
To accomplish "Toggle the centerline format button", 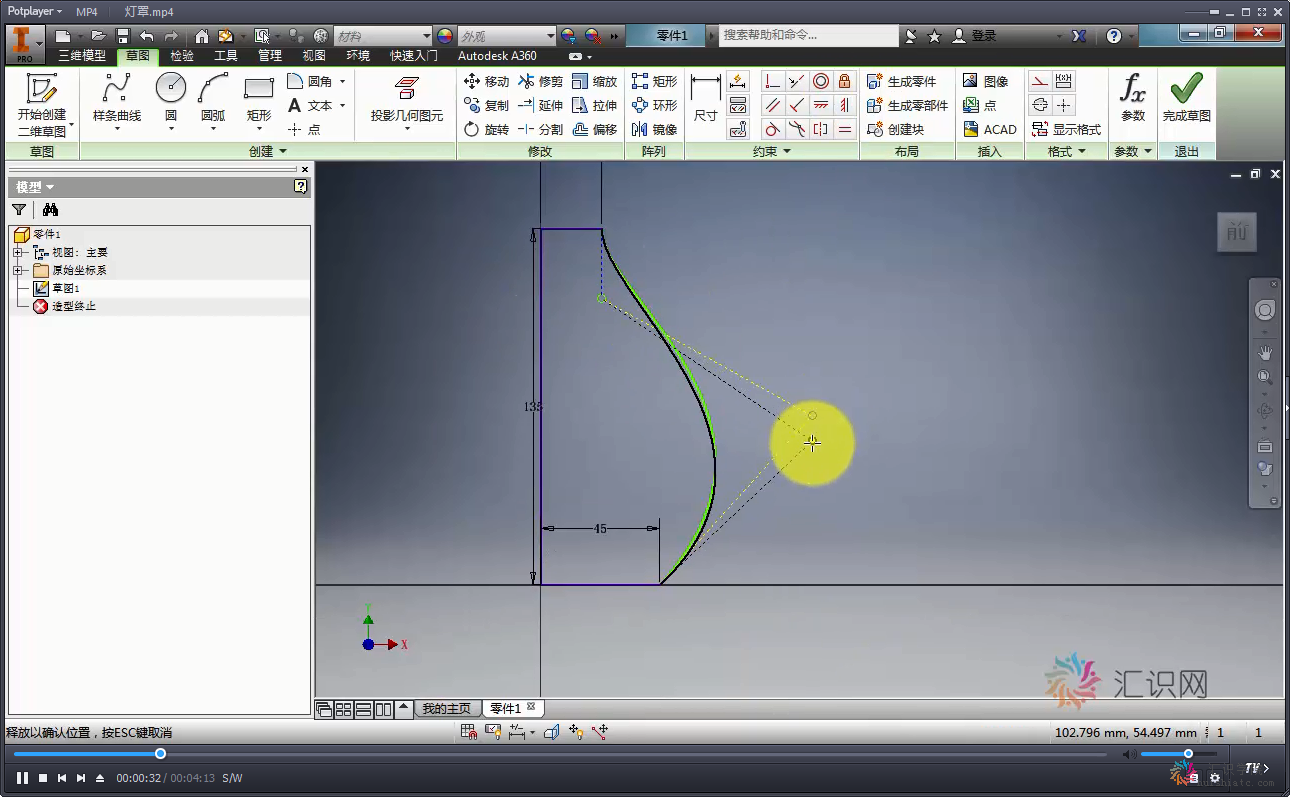I will click(x=1040, y=105).
